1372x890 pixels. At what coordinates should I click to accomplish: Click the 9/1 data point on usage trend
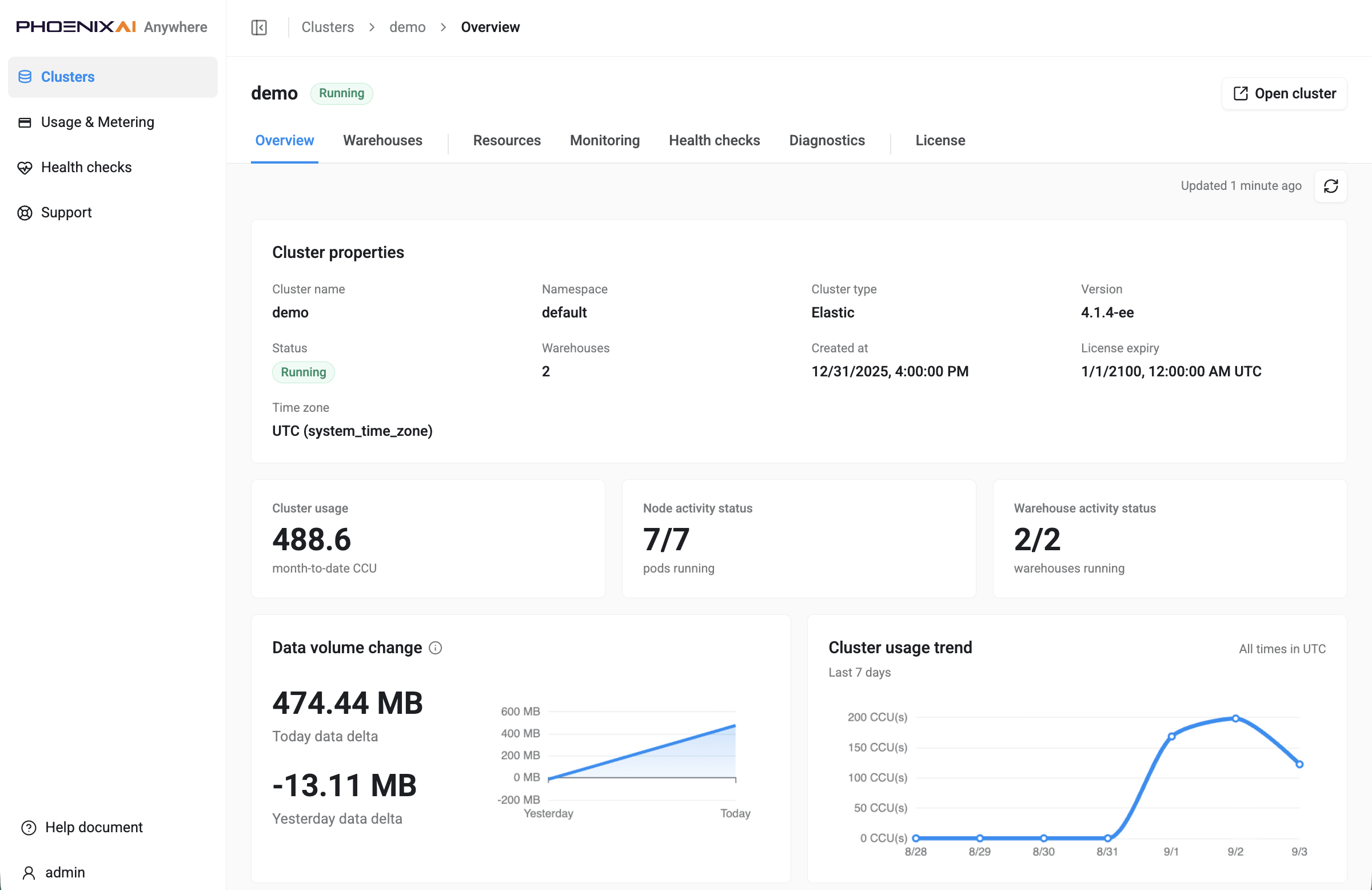point(1171,737)
